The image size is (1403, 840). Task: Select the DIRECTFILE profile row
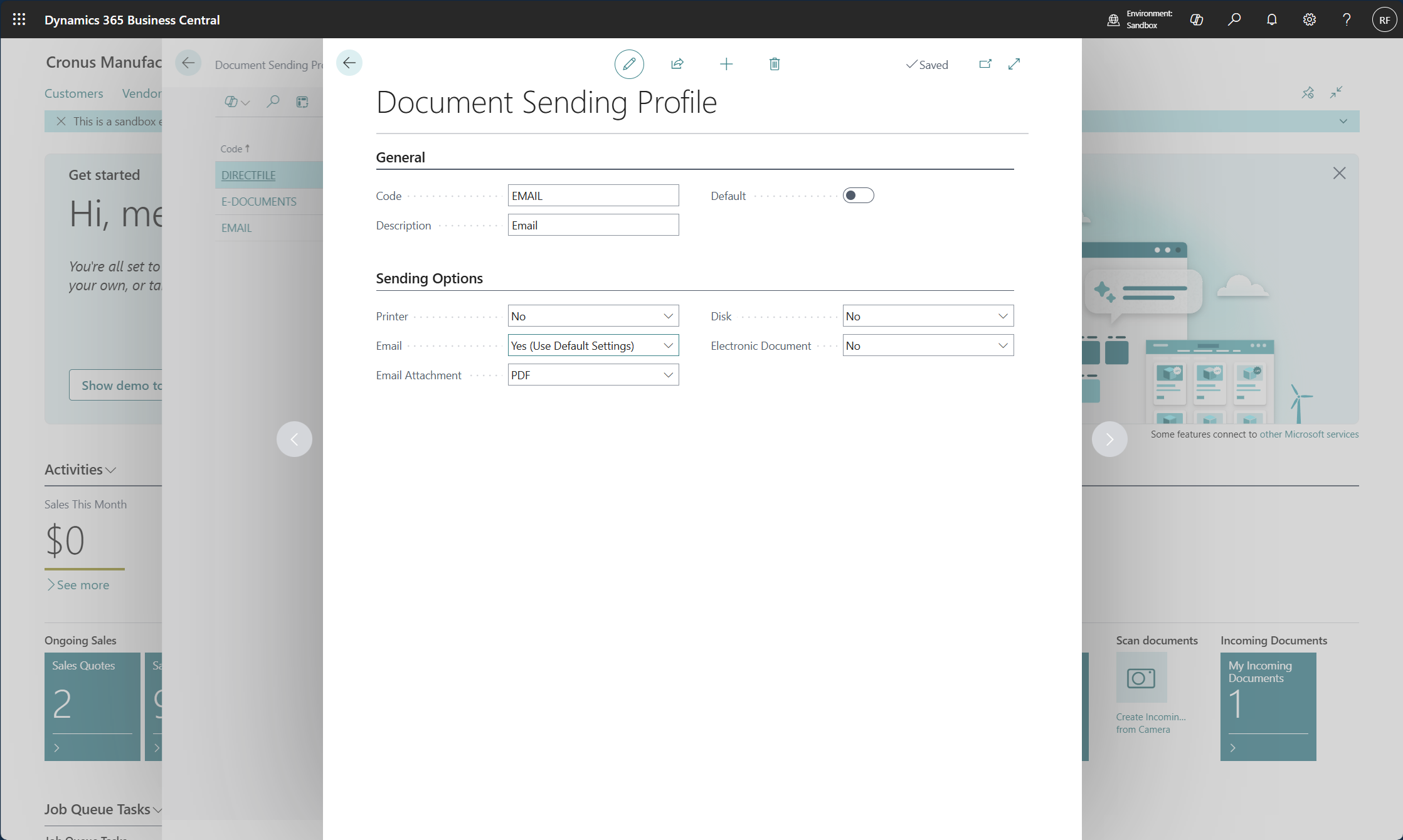click(x=269, y=175)
